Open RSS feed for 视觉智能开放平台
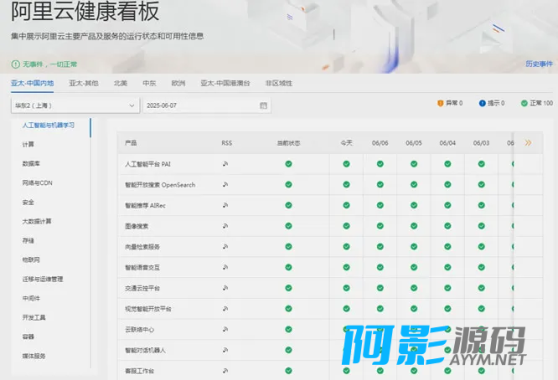The image size is (558, 380). [225, 309]
